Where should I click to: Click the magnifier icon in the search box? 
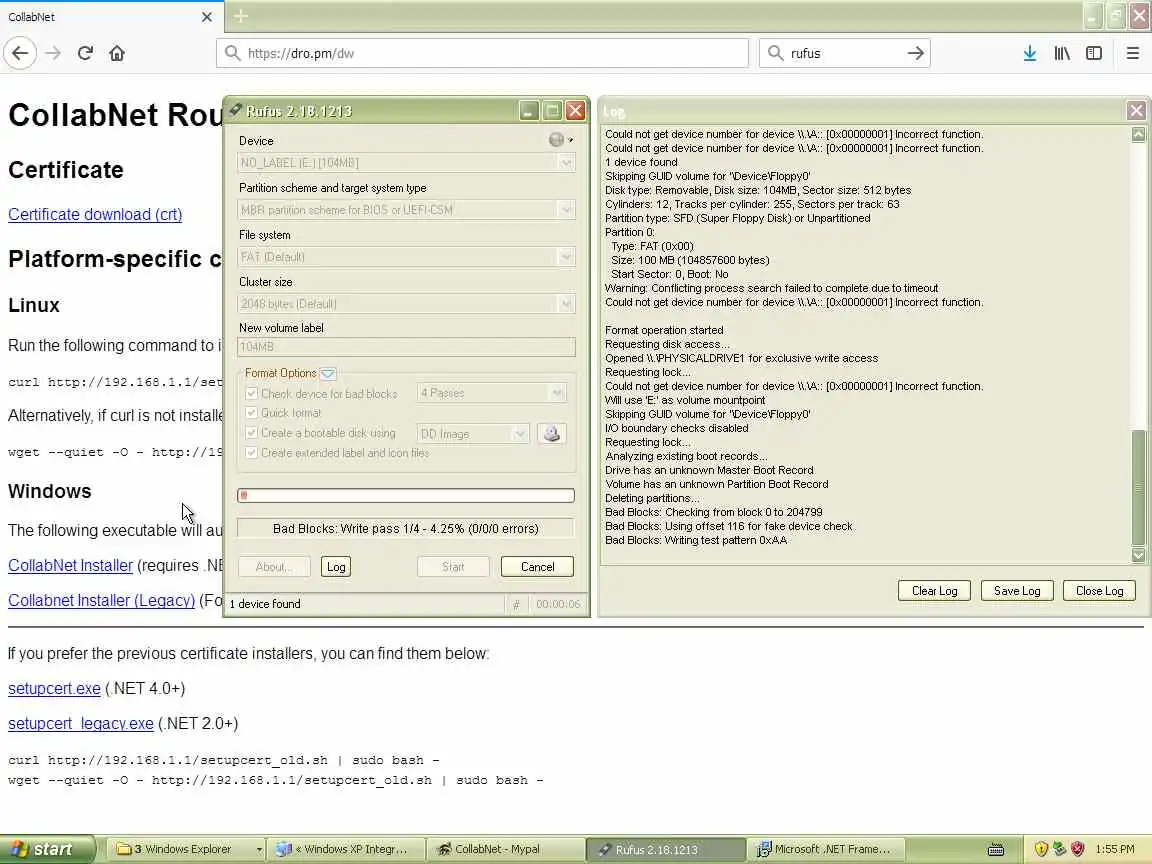pyautogui.click(x=774, y=53)
